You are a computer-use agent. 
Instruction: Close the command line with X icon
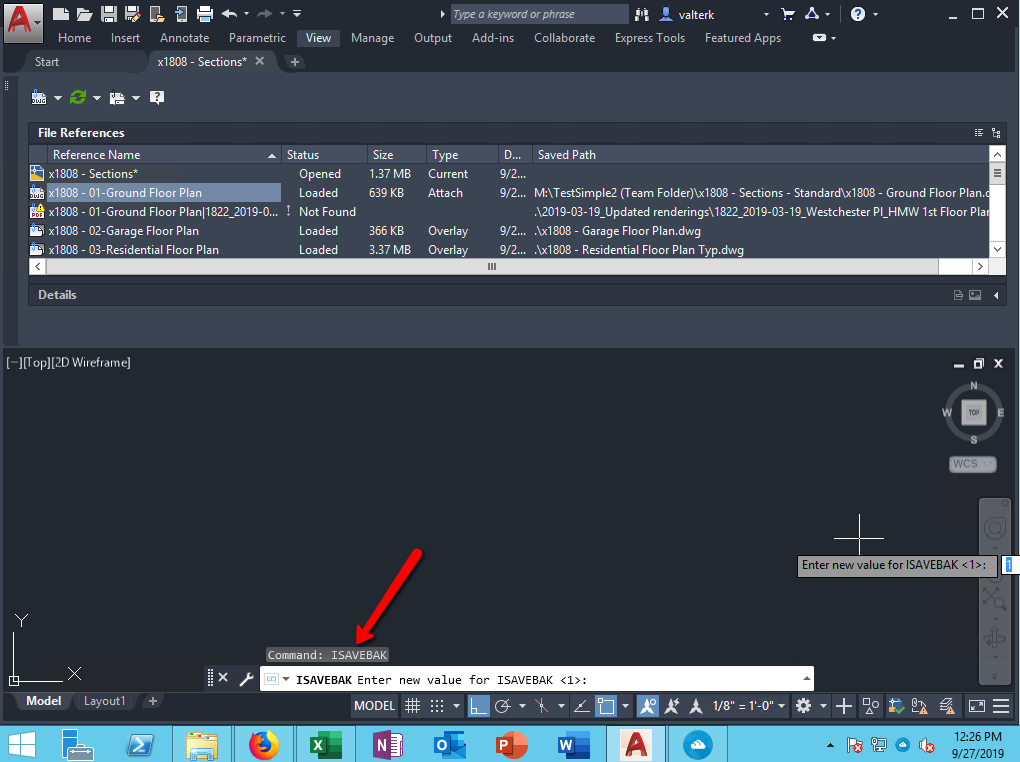pos(223,677)
